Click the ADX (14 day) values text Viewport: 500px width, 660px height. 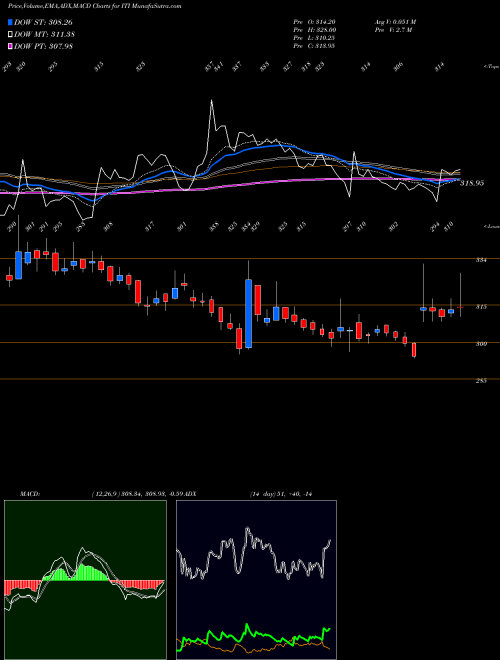(x=281, y=494)
